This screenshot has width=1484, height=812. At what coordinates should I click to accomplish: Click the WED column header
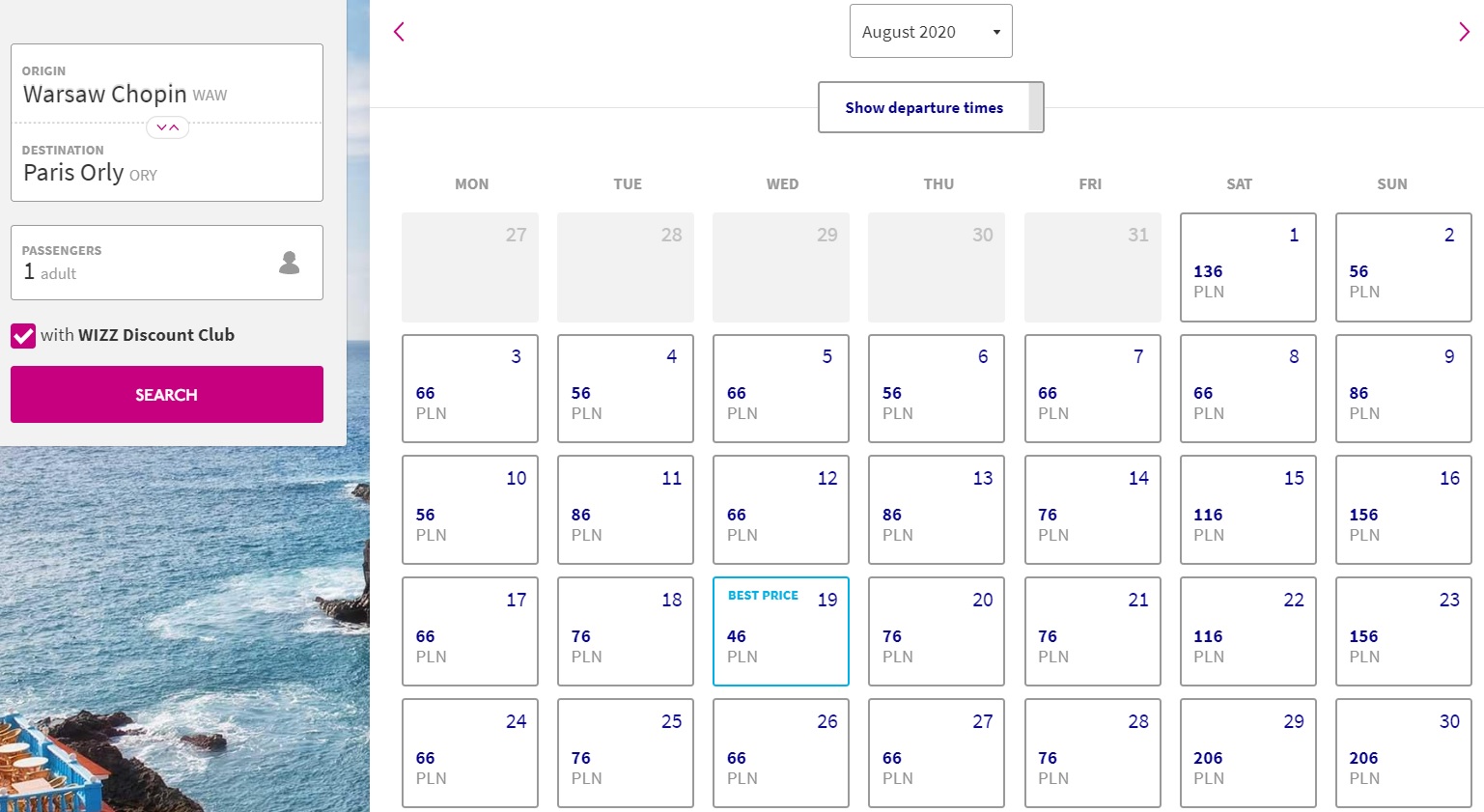(782, 184)
